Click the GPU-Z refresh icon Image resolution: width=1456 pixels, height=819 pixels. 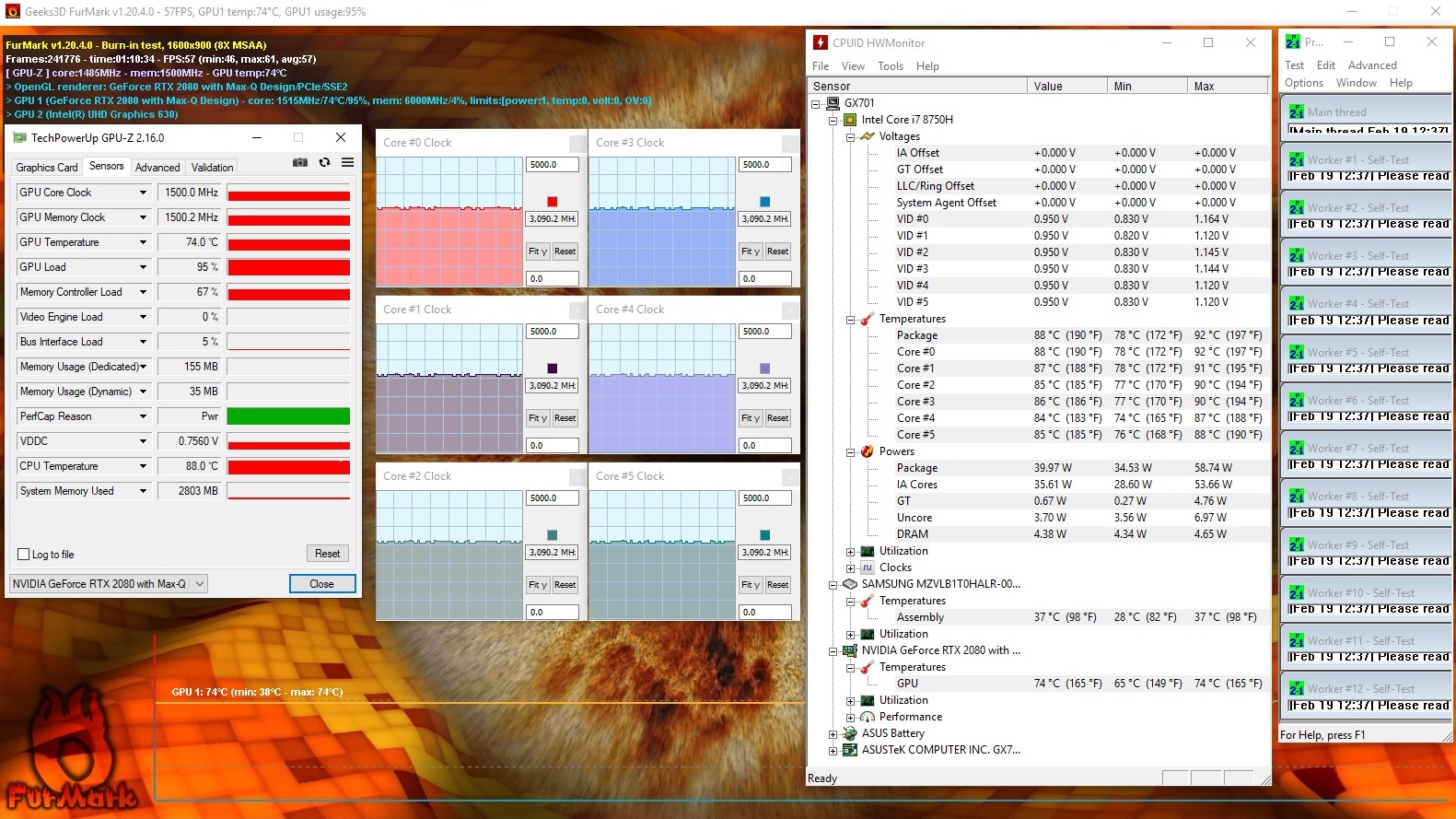324,162
